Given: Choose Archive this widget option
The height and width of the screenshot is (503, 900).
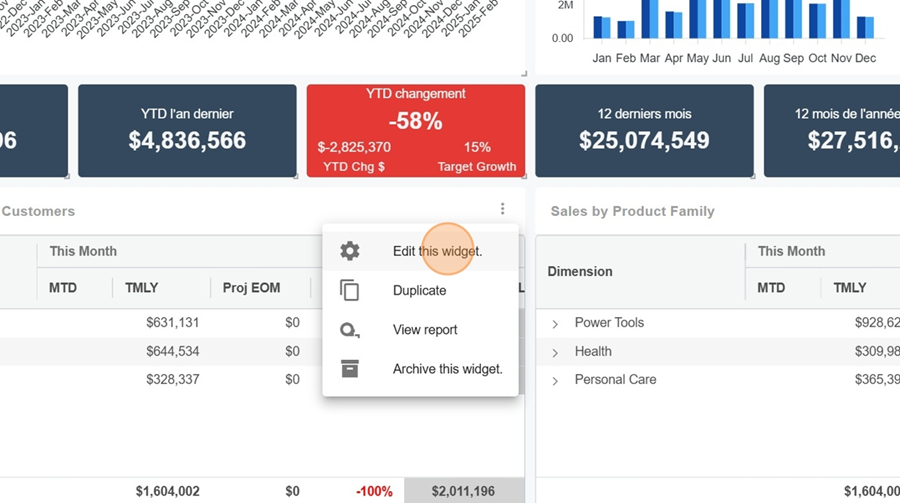Looking at the screenshot, I should click(420, 369).
